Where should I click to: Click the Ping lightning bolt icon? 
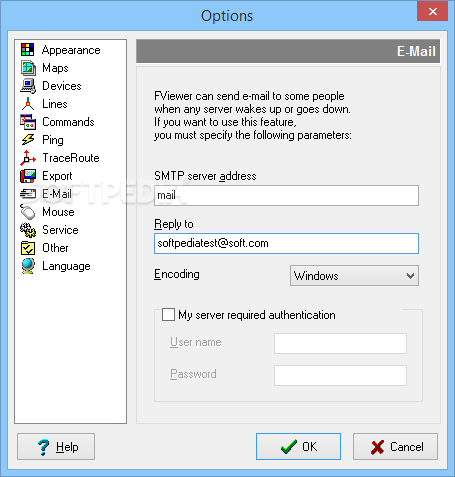pos(28,140)
